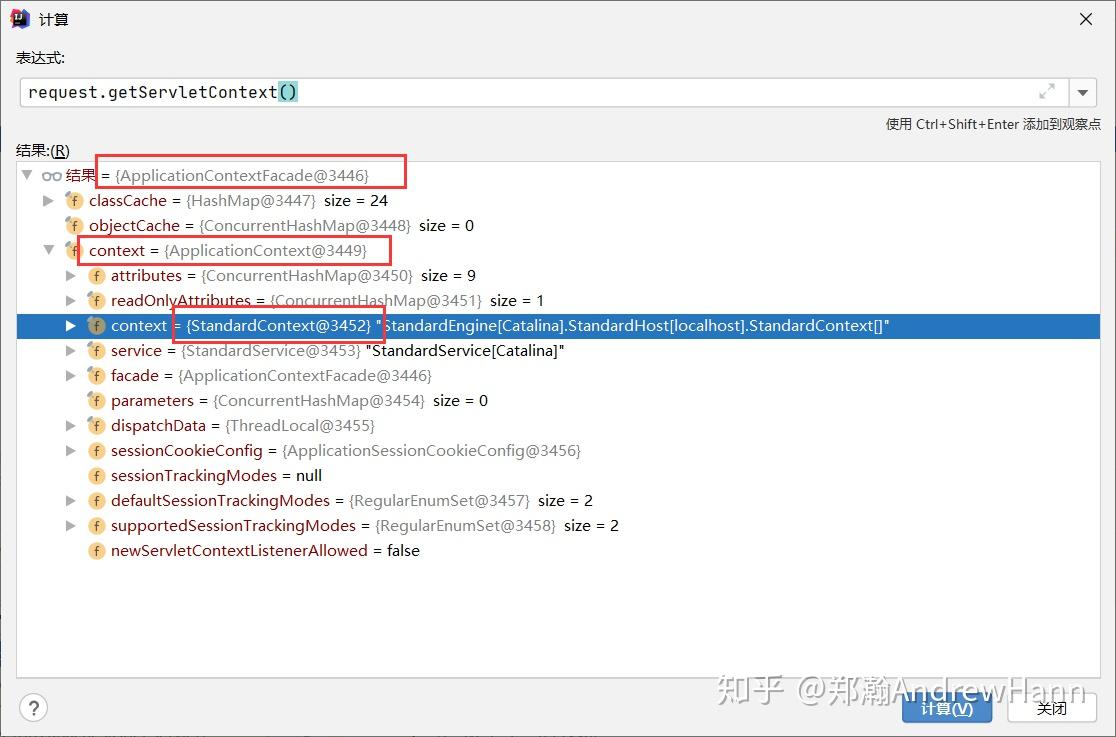This screenshot has height=737, width=1116.
Task: Click the field icon next to classCache
Action: [x=74, y=200]
